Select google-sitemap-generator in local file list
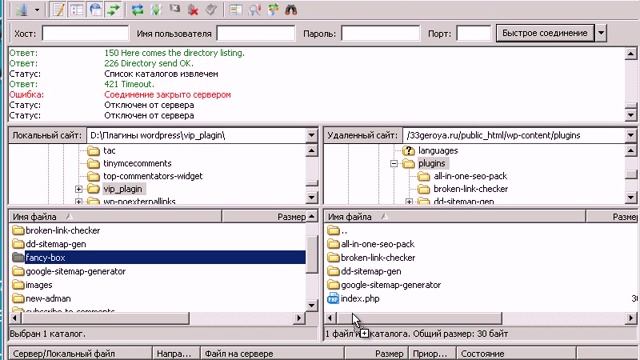This screenshot has width=640, height=360. click(75, 271)
